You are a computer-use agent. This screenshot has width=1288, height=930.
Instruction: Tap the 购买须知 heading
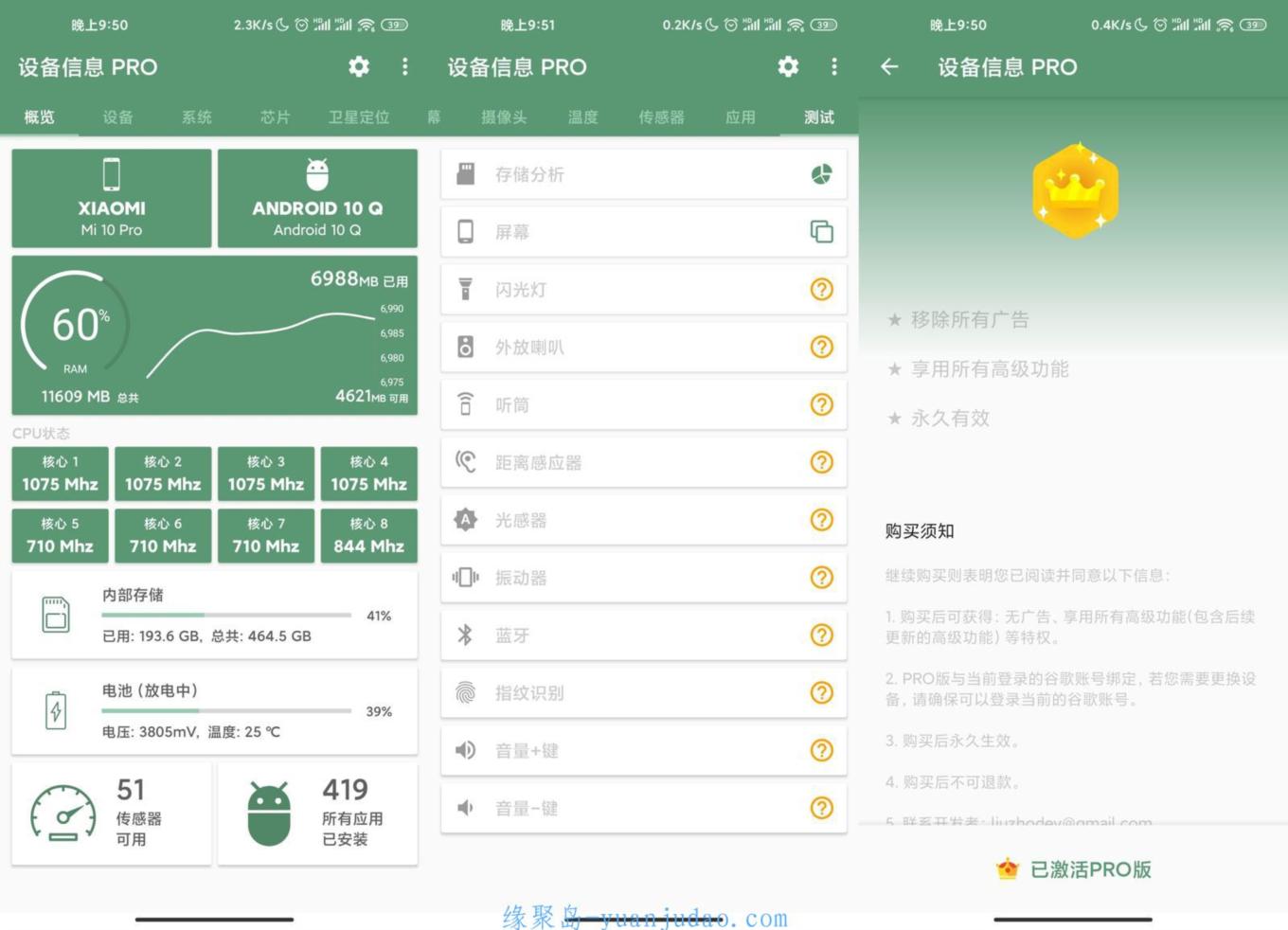(x=920, y=531)
